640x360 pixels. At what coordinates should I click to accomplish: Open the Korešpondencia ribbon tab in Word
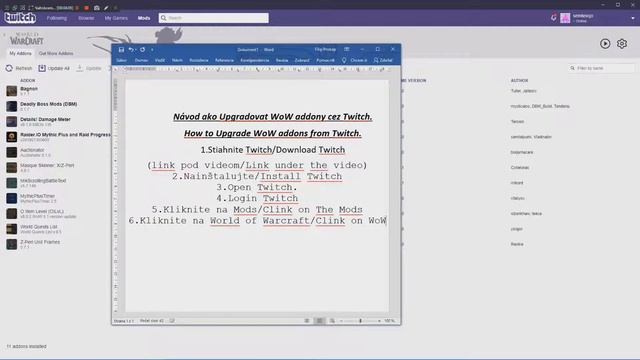255,60
